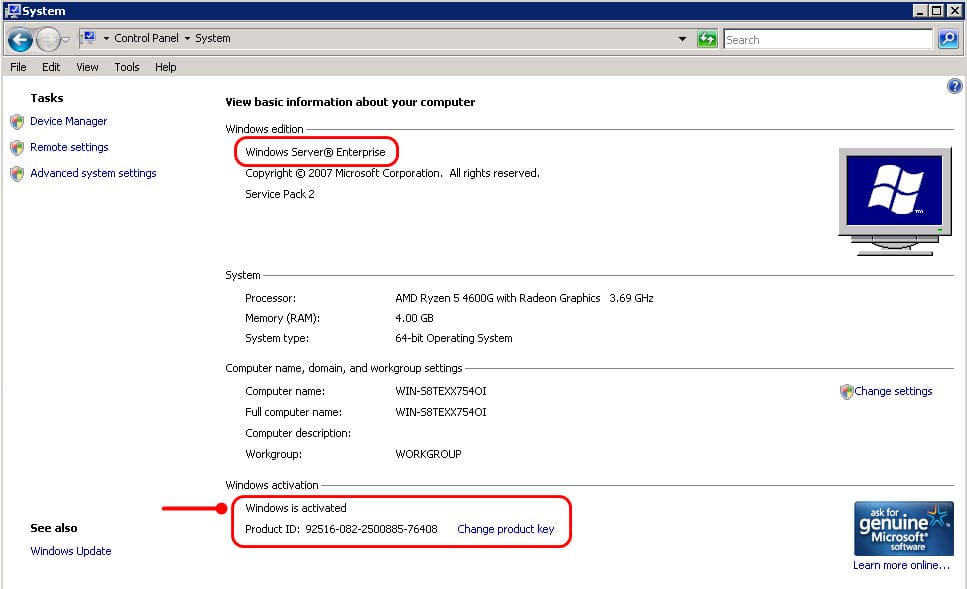Click the shield icon next to Change settings

click(x=846, y=392)
